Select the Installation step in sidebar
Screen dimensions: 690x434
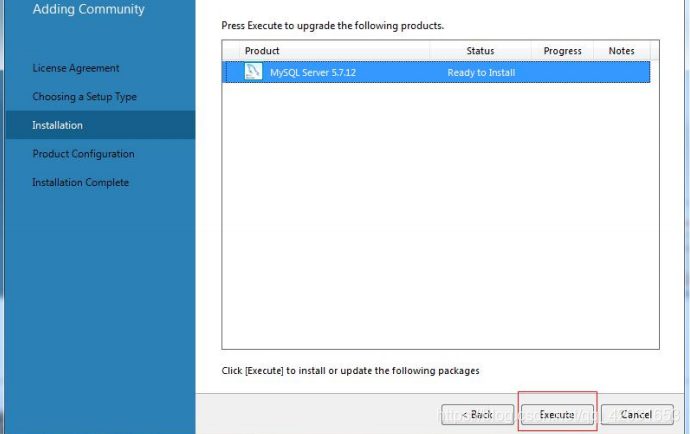click(x=100, y=125)
